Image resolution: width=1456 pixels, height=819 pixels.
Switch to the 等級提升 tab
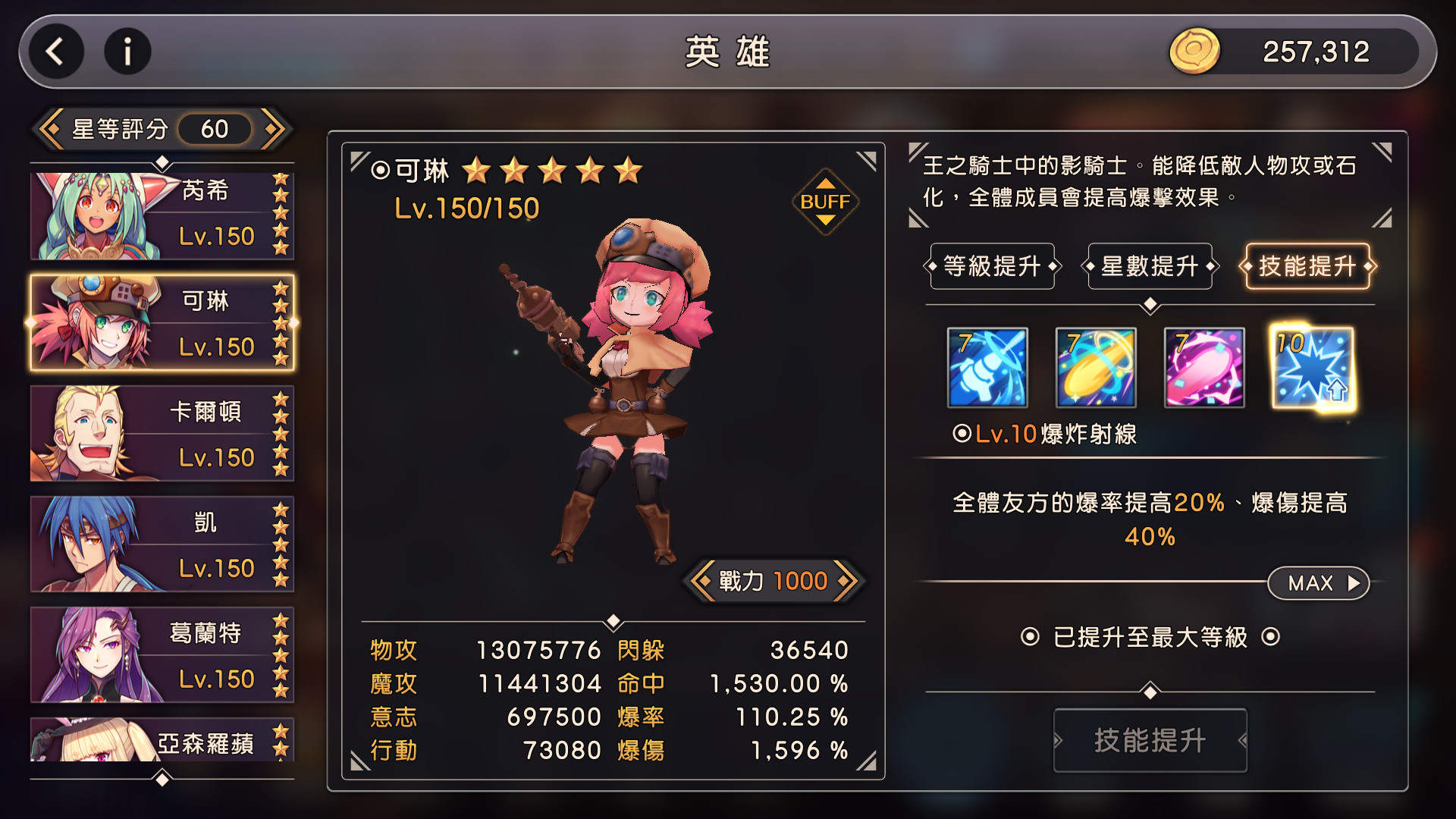[x=992, y=266]
